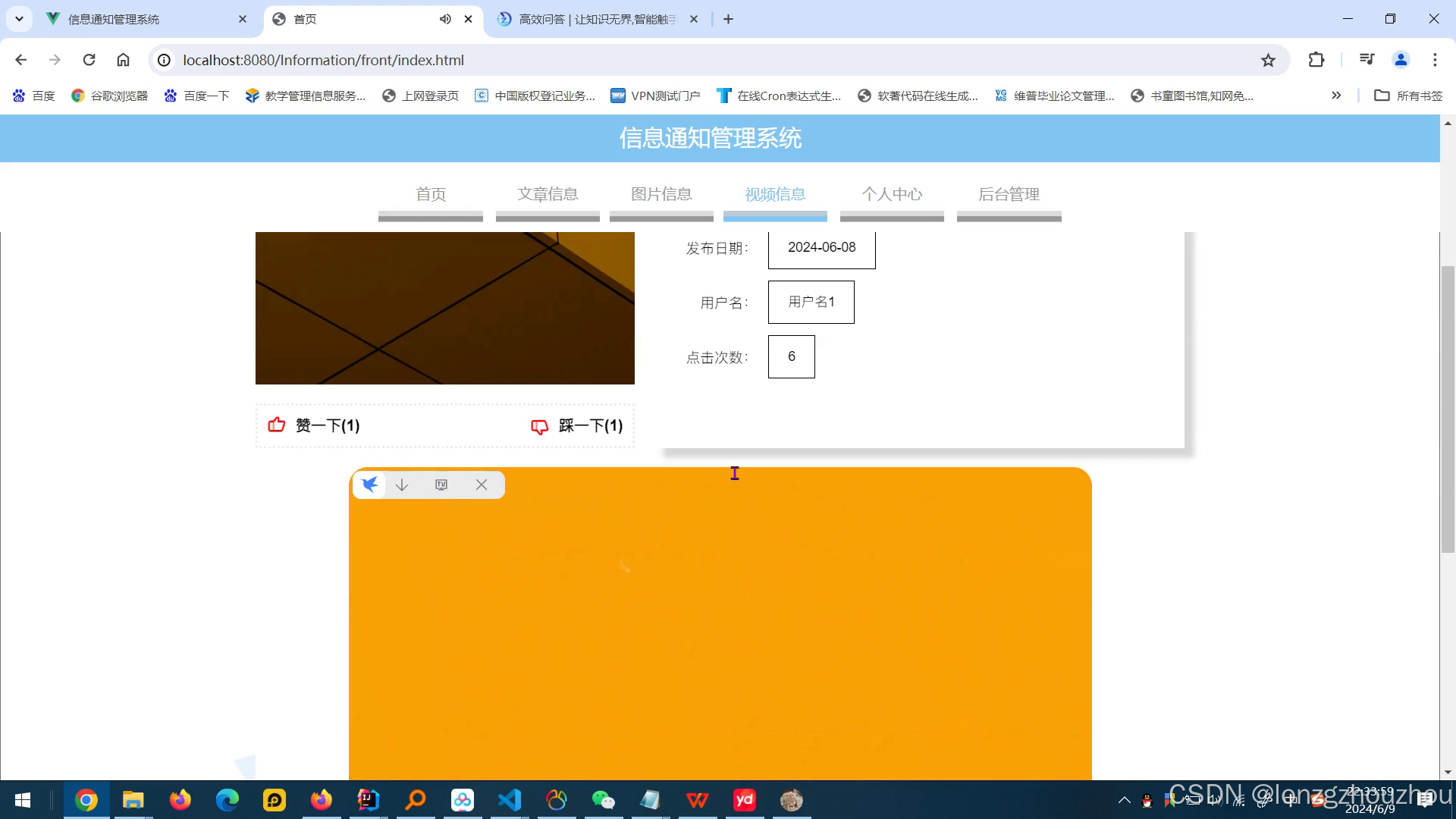Close the floating video toolbar
Viewport: 1456px width, 819px height.
[x=482, y=485]
